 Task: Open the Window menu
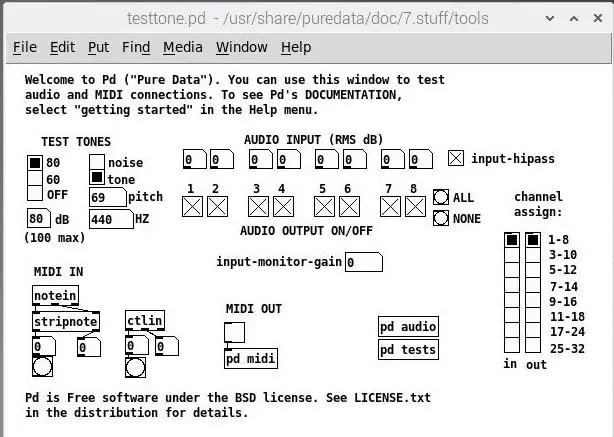pos(242,47)
